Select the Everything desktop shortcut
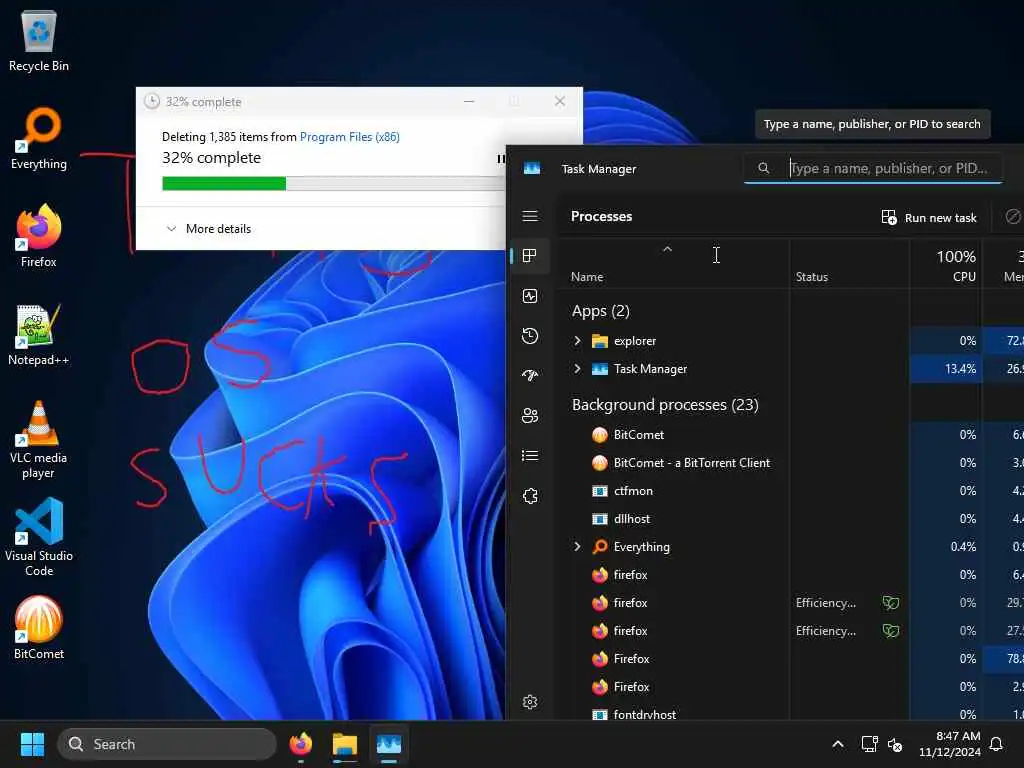Image resolution: width=1024 pixels, height=768 pixels. pos(39,139)
